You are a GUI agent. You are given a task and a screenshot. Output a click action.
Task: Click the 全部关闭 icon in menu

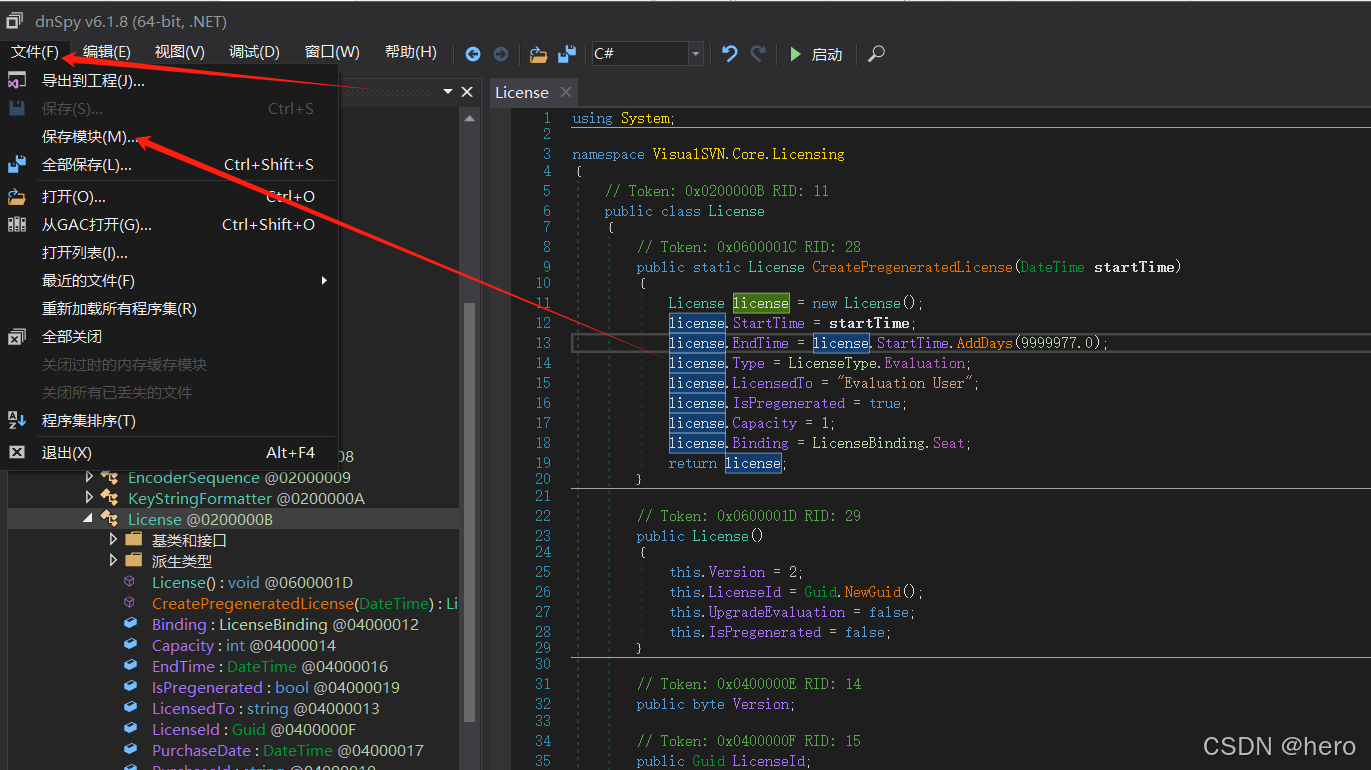coord(17,337)
